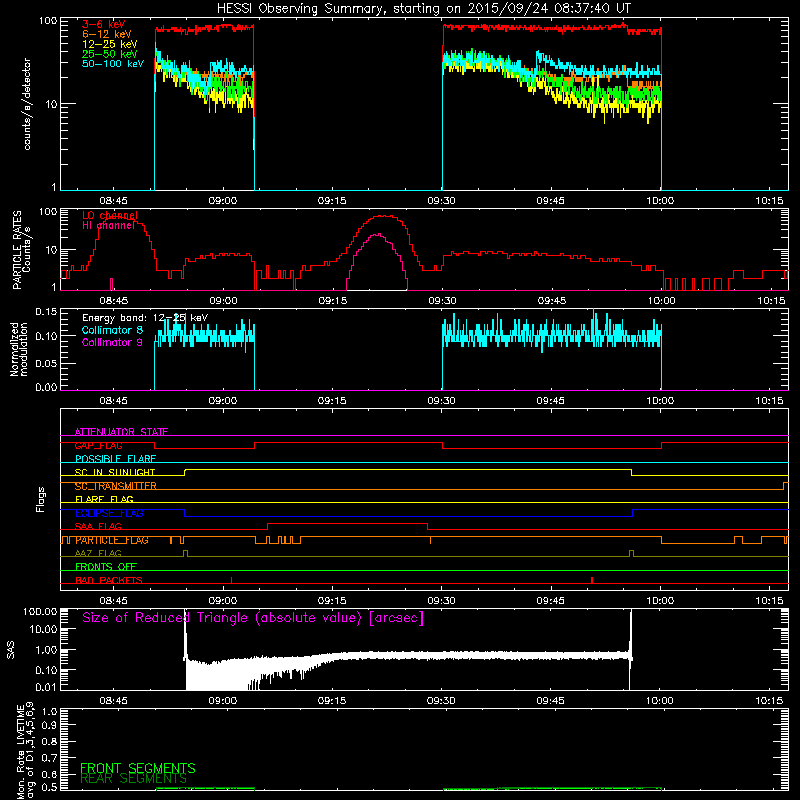Click the AAZ_FLAG pulse near 09:56
800x800 pixels.
pos(632,553)
